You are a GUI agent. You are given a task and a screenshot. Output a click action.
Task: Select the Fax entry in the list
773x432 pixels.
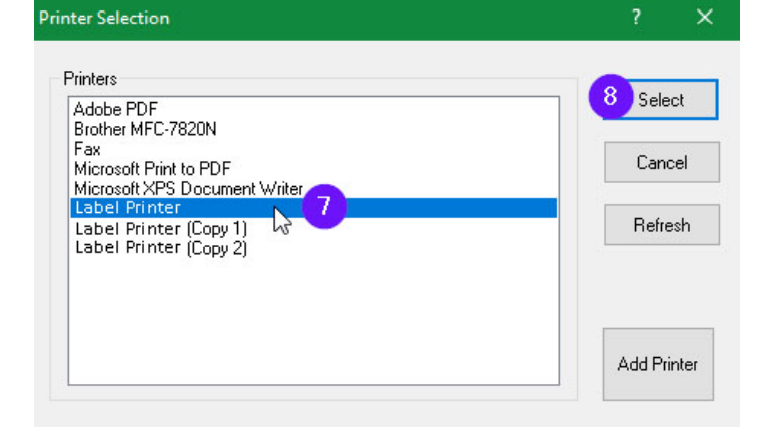click(87, 149)
